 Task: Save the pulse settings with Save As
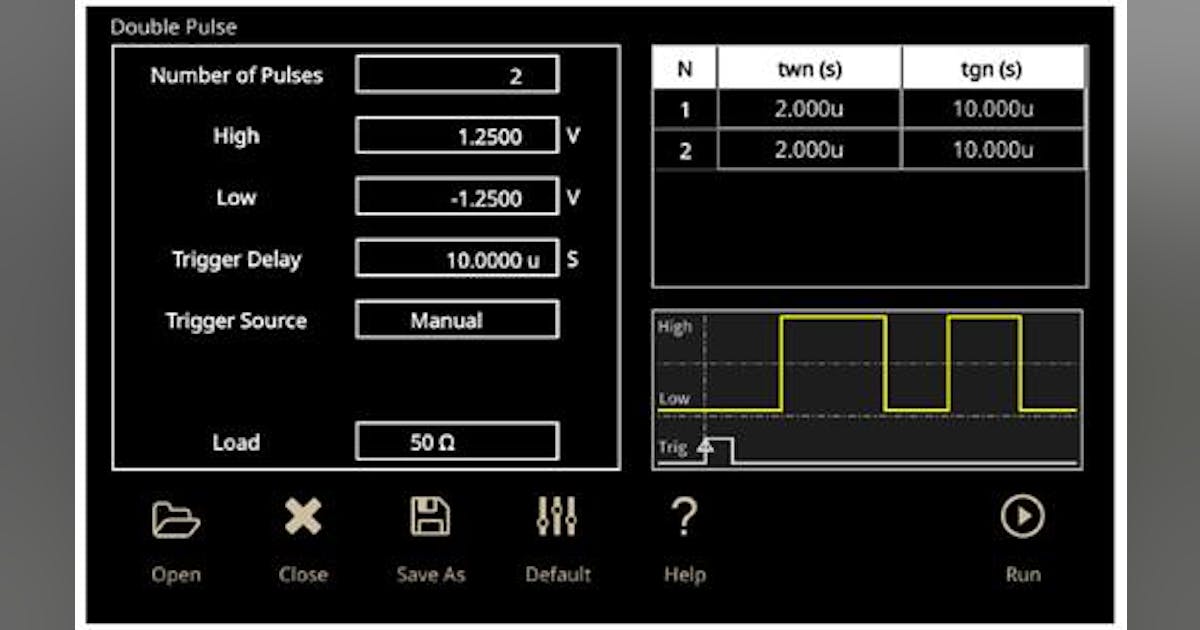click(430, 519)
